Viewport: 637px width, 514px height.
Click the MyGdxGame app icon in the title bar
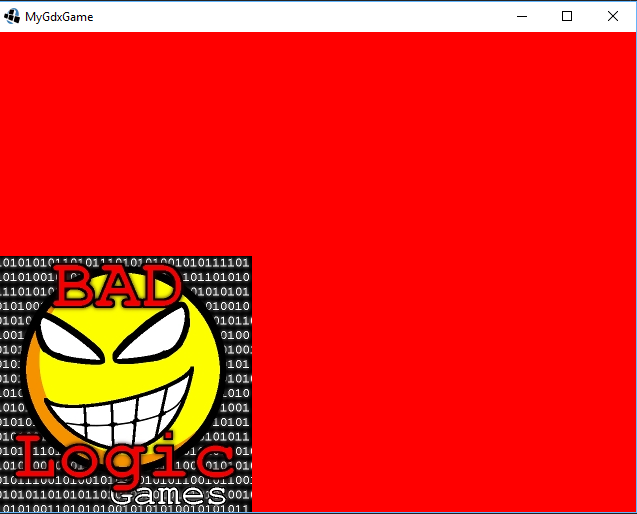[12, 17]
